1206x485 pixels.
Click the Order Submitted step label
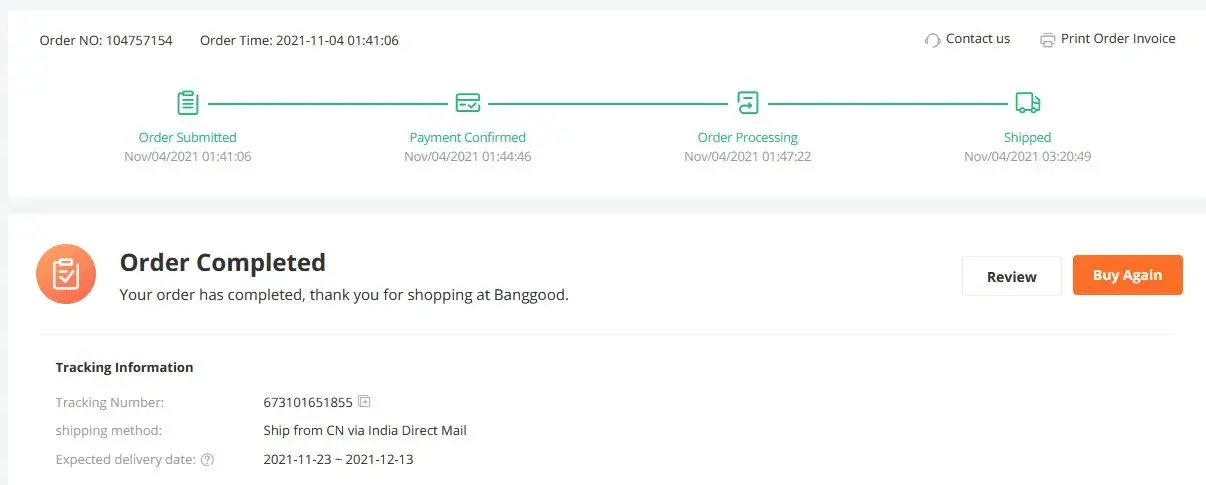(188, 137)
